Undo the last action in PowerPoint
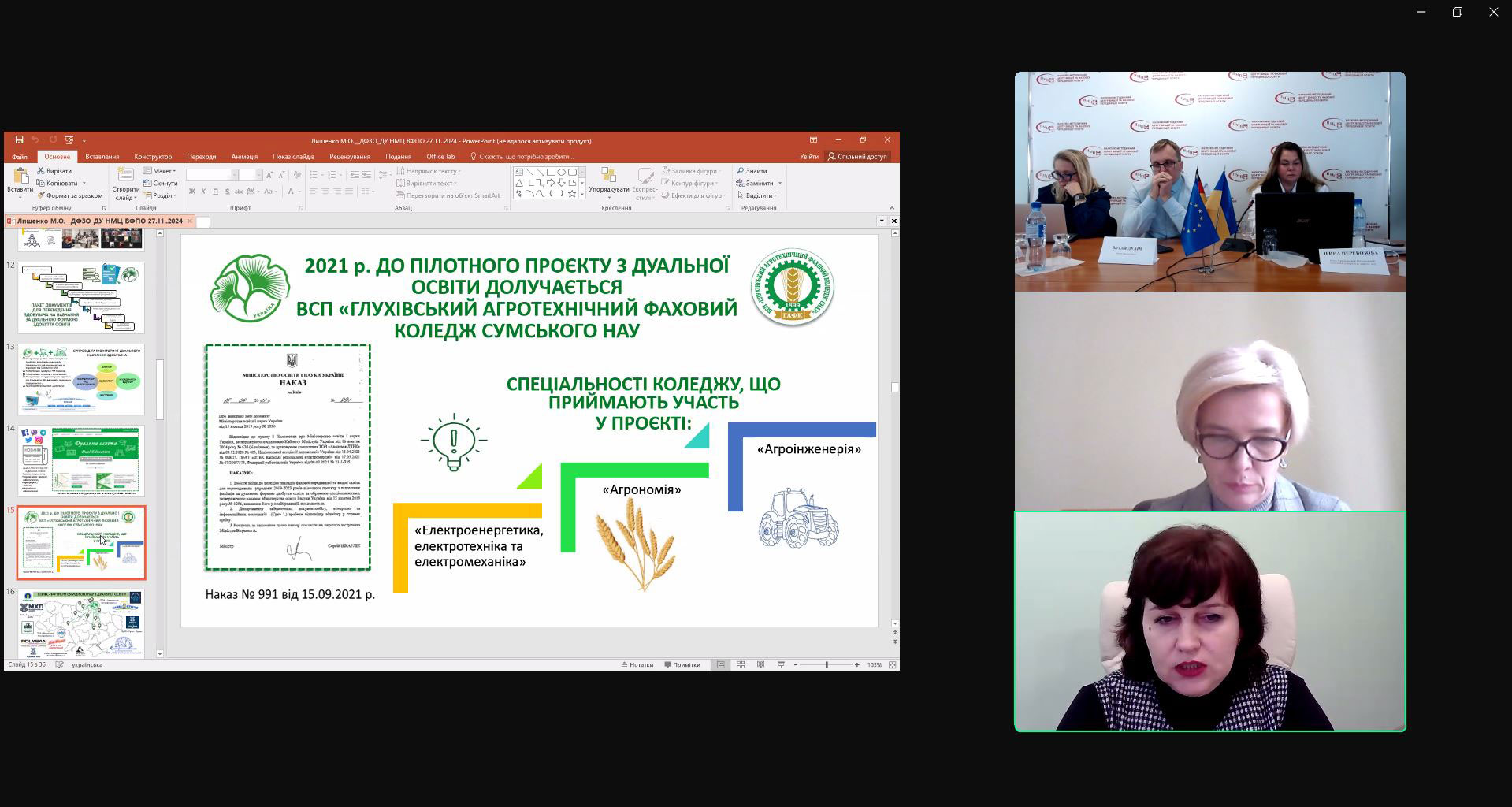Viewport: 1512px width, 807px height. tap(35, 140)
